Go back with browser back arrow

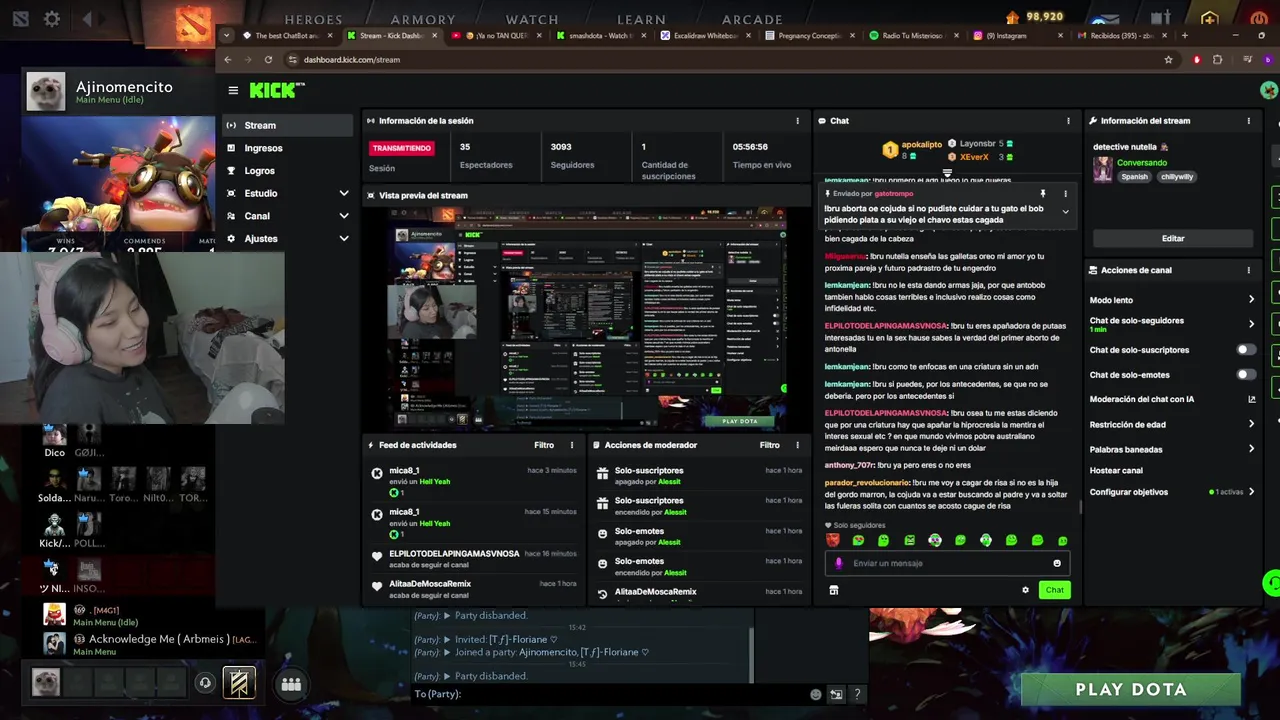[x=228, y=60]
